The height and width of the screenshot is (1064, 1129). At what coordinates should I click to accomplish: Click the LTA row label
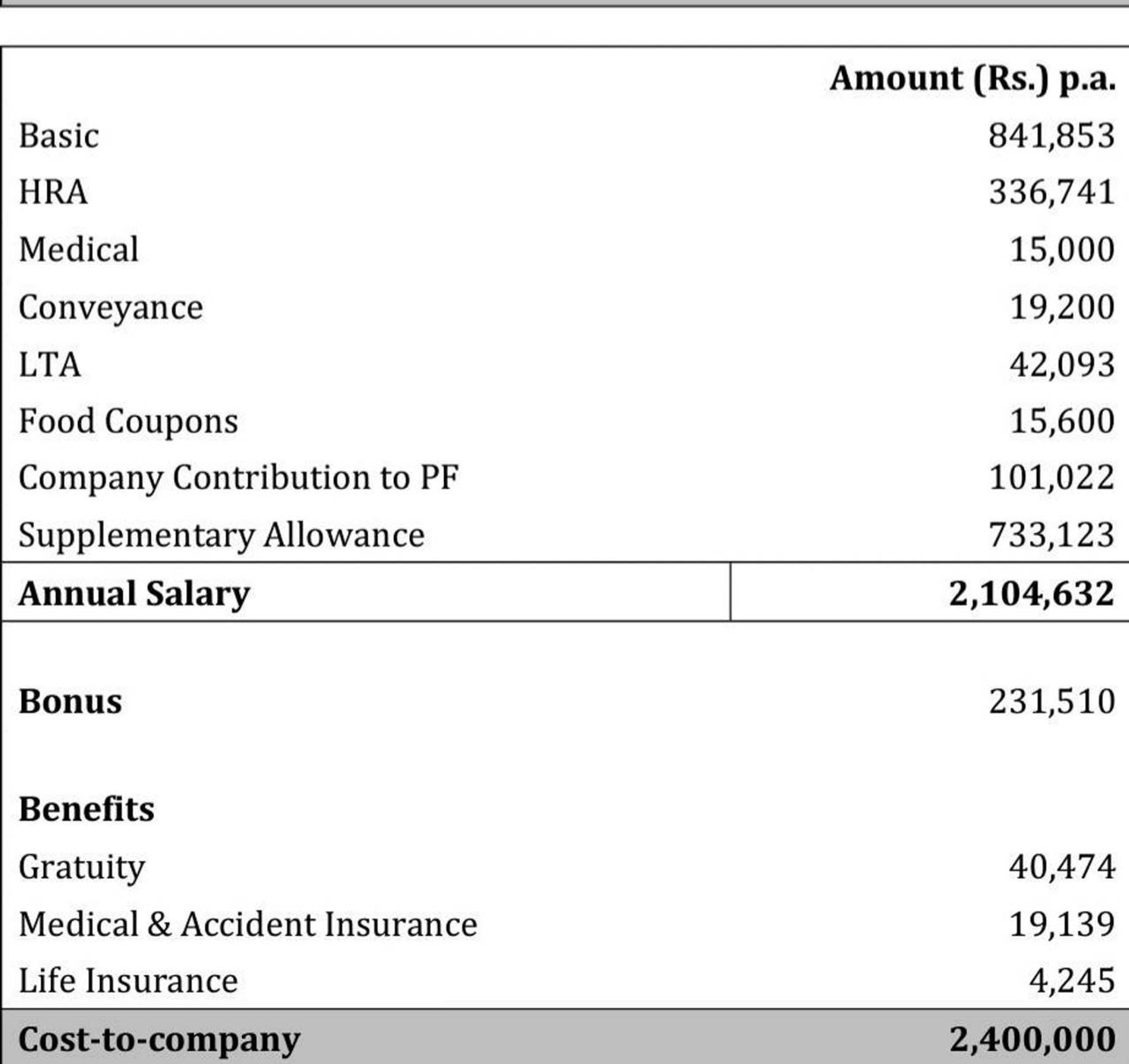click(x=50, y=365)
